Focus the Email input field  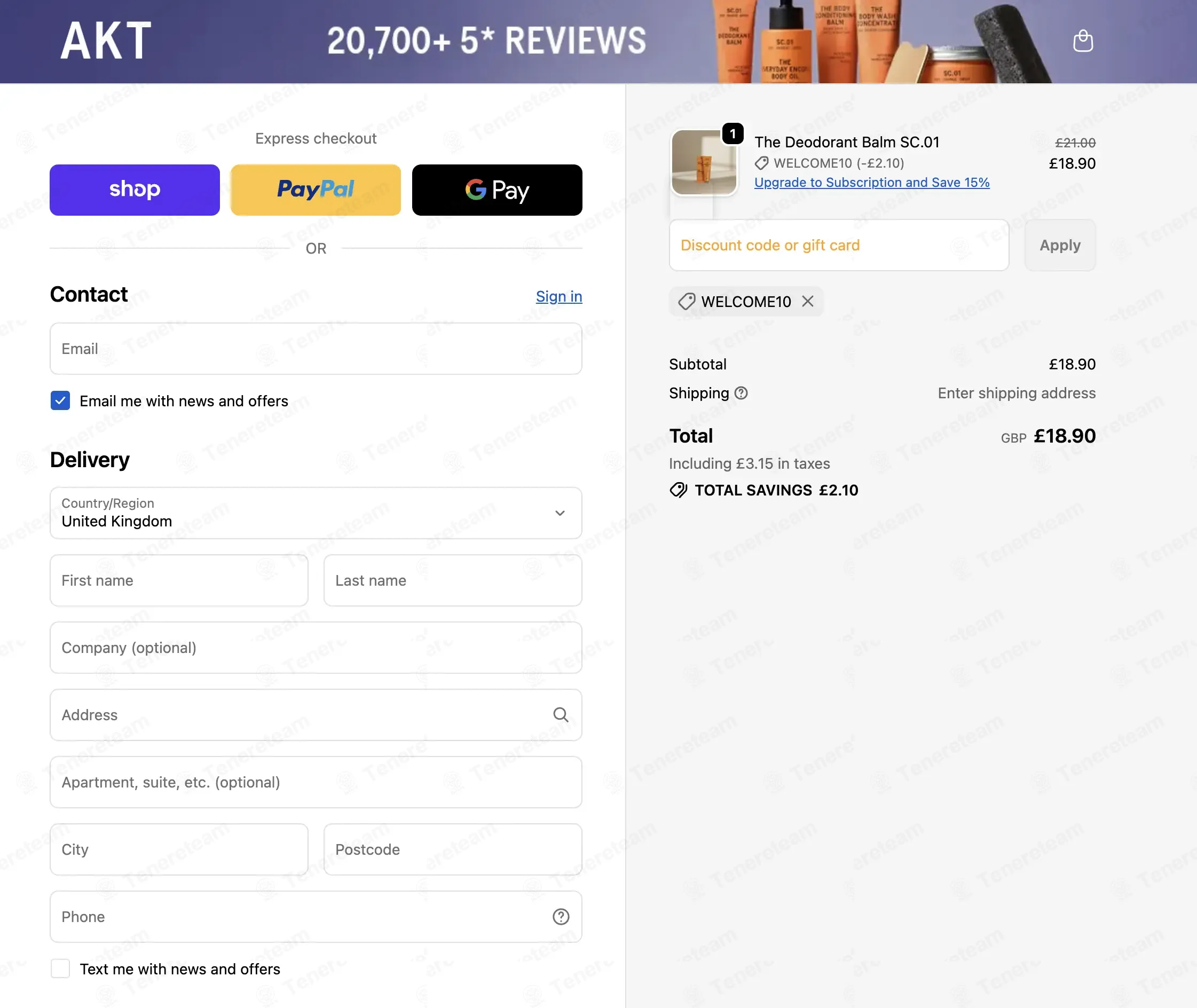click(316, 349)
